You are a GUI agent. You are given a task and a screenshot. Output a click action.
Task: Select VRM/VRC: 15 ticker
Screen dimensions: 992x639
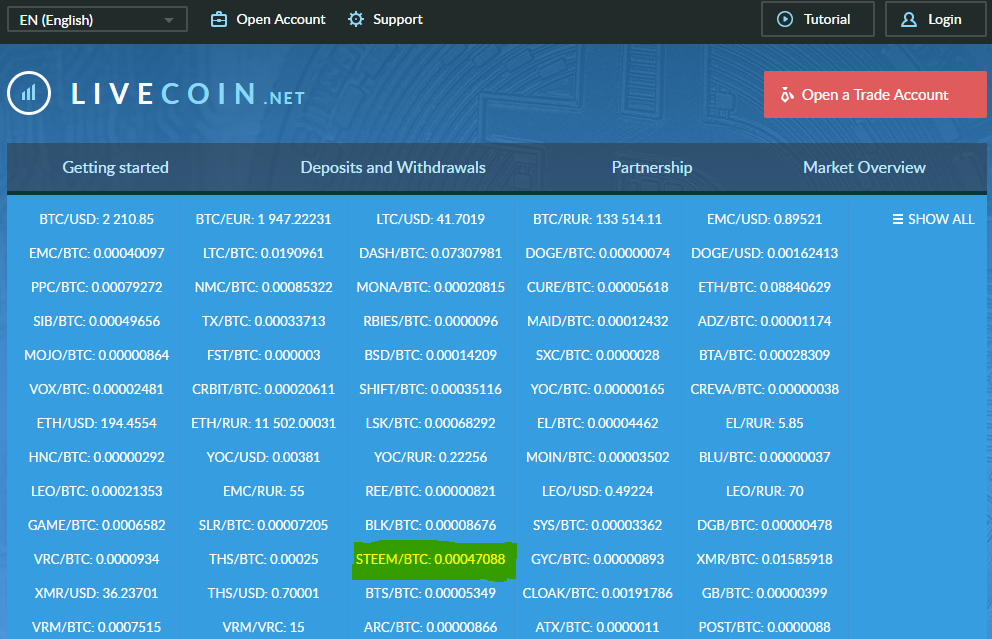264,628
